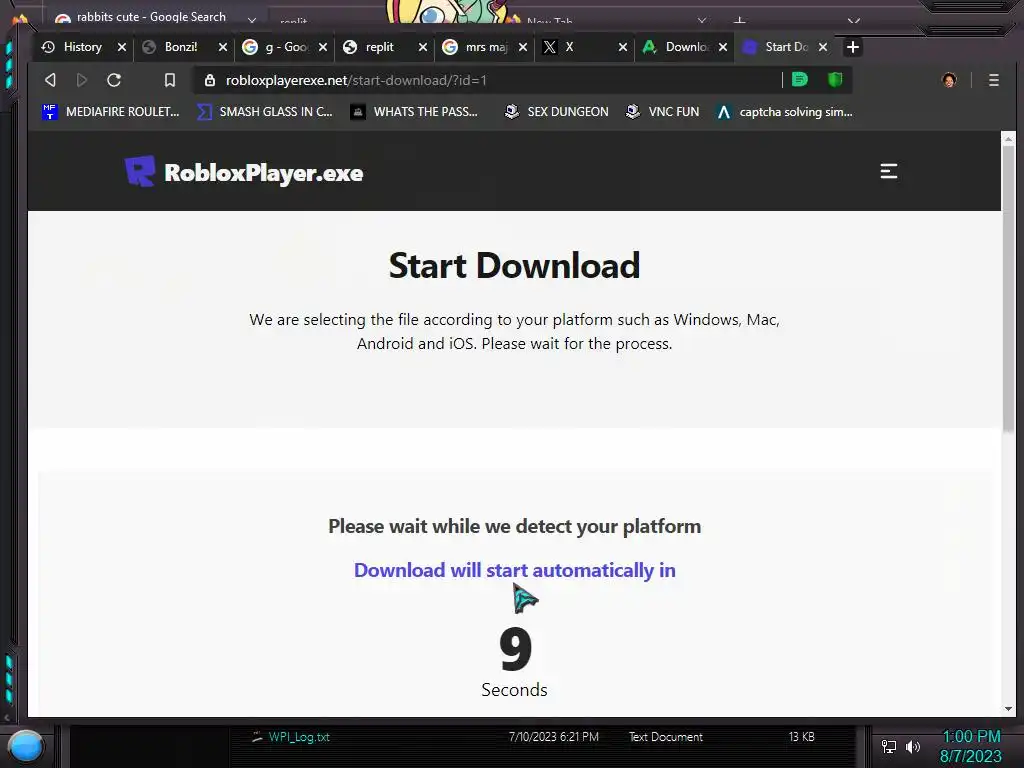Click the scrollbar up arrow

coord(1008,138)
